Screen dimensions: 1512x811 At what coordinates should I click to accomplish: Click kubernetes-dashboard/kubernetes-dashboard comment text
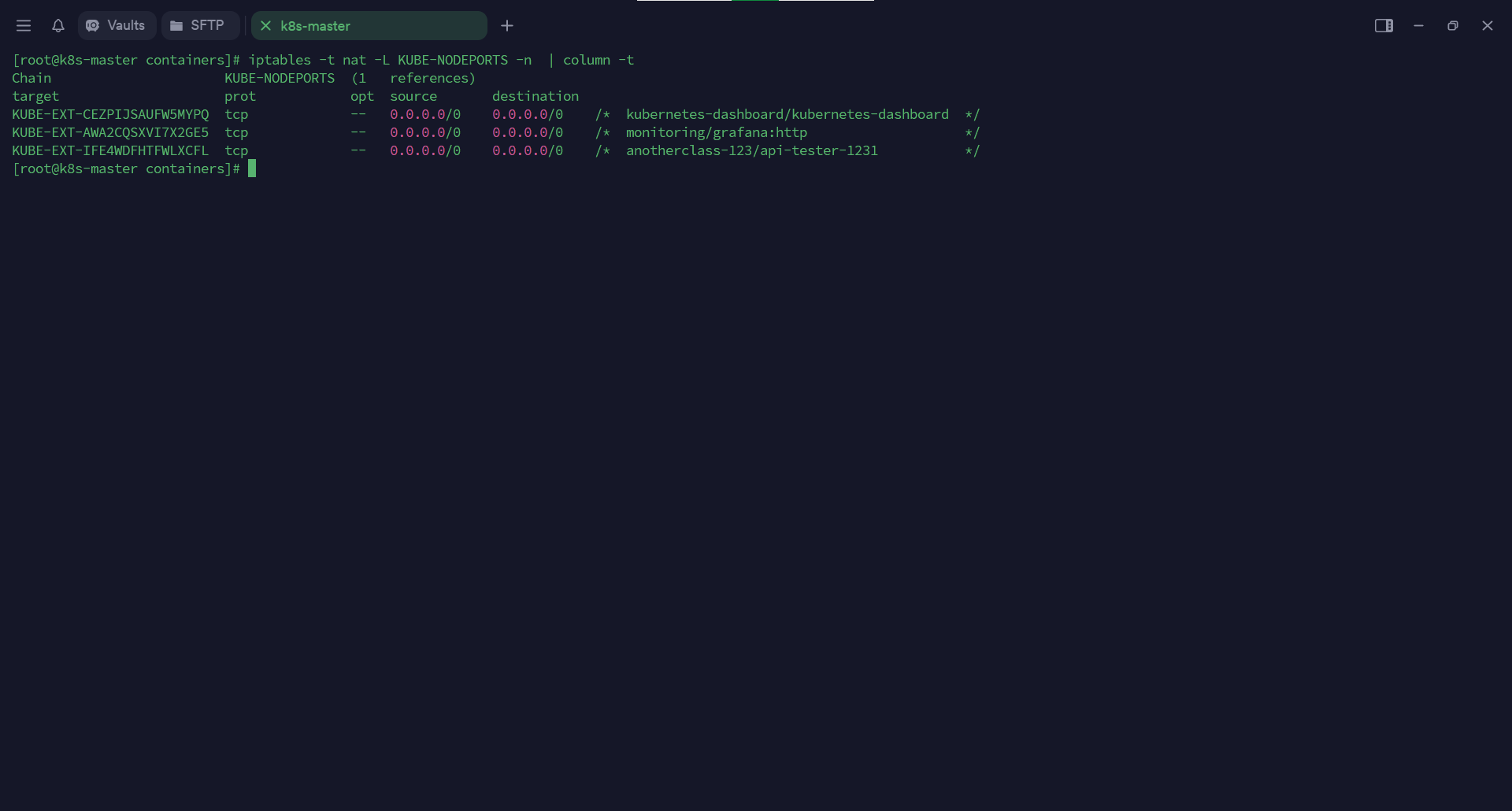click(x=787, y=114)
